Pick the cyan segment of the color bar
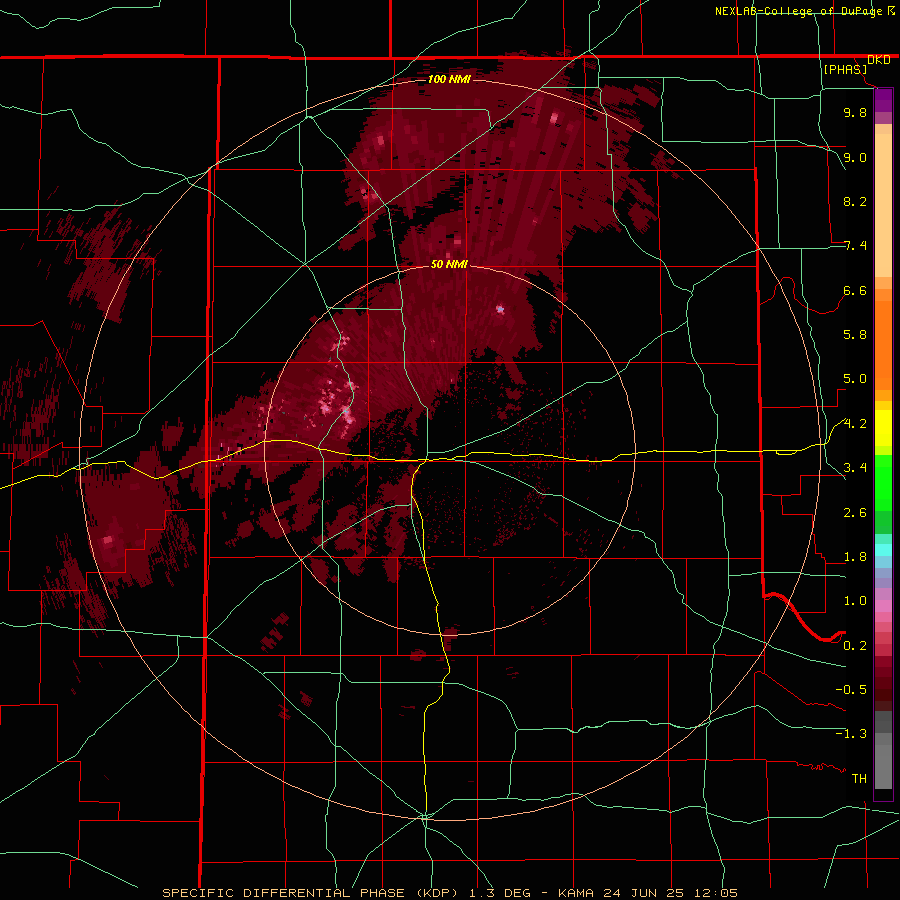Image resolution: width=900 pixels, height=900 pixels. pyautogui.click(x=883, y=550)
